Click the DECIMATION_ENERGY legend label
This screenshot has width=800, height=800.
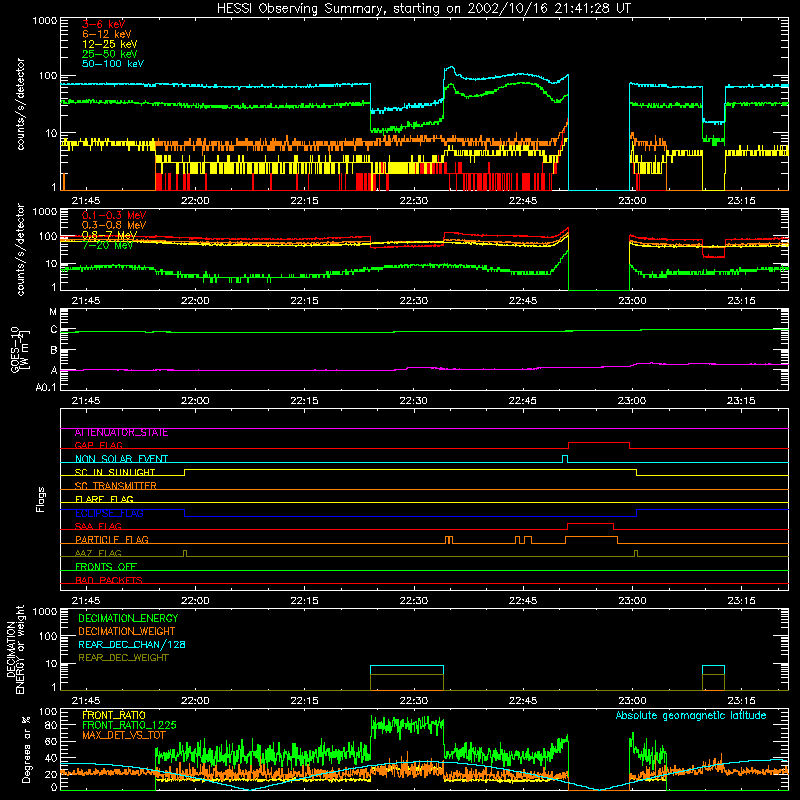128,618
